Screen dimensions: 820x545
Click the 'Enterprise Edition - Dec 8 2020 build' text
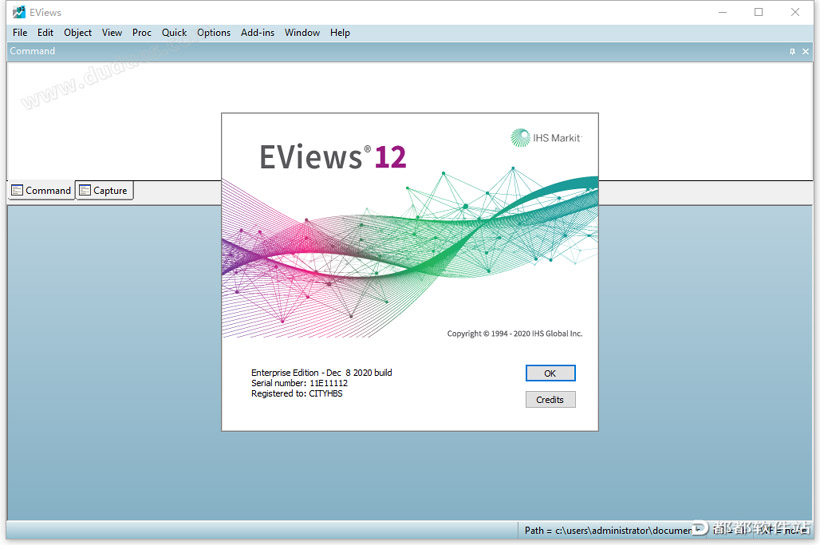tap(321, 372)
